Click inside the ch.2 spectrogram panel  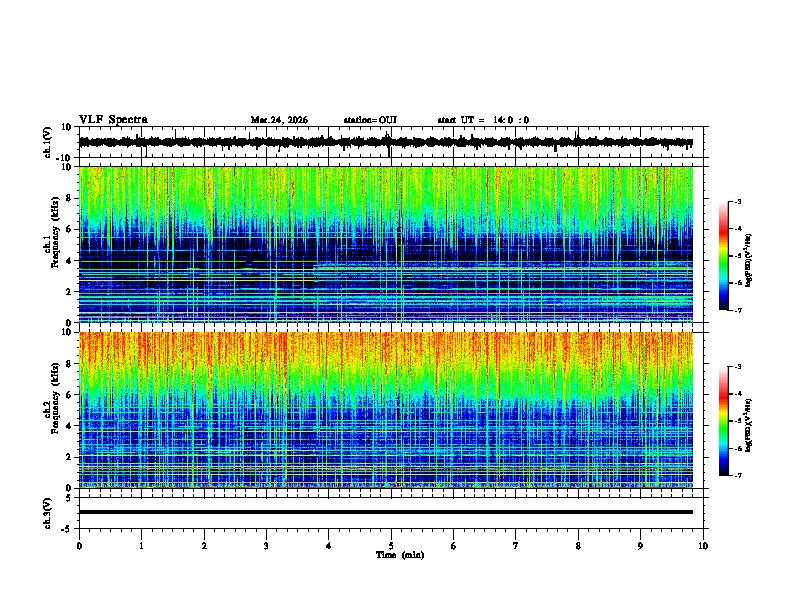tap(386, 410)
